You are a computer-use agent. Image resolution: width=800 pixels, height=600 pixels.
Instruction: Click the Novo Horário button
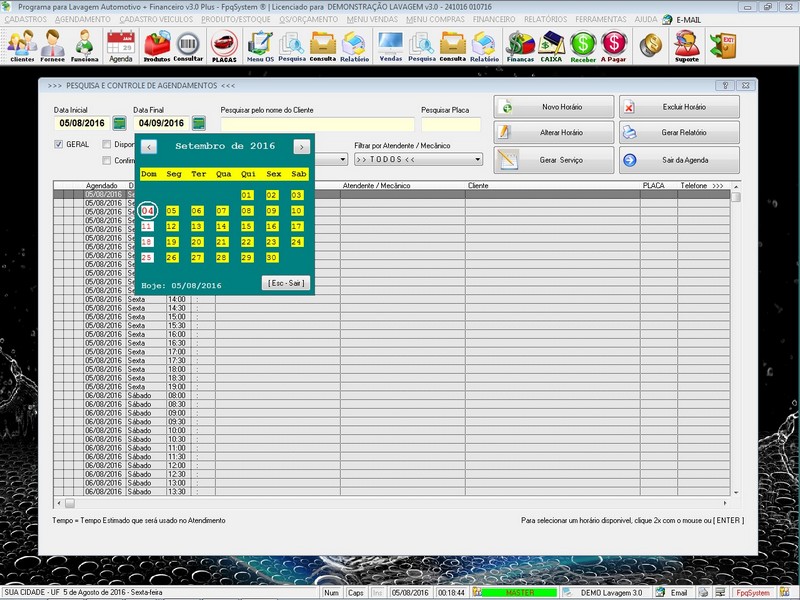pos(554,107)
